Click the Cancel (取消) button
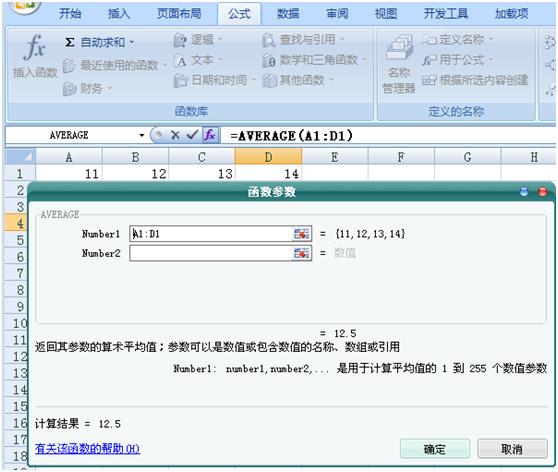Screen dimensions: 558x472 512,449
